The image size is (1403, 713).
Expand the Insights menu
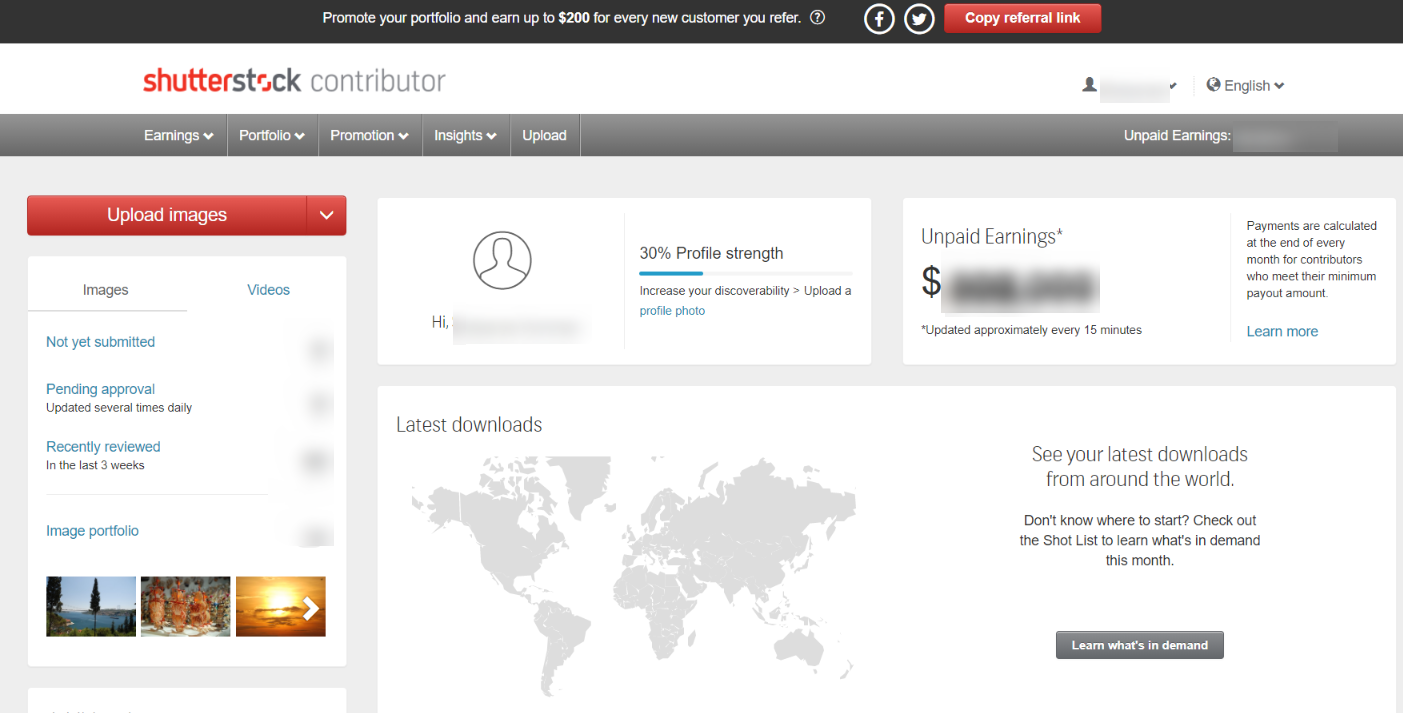(465, 136)
